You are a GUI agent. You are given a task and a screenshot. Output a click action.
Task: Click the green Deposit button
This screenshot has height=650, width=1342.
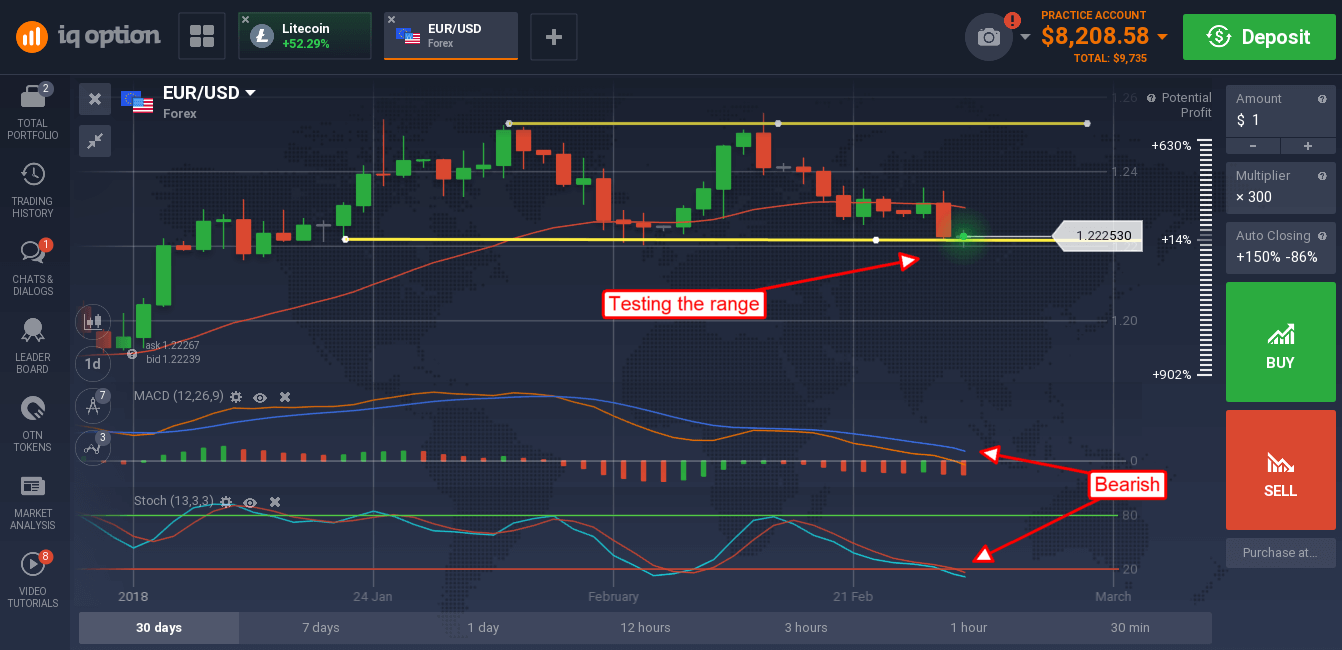[1258, 37]
